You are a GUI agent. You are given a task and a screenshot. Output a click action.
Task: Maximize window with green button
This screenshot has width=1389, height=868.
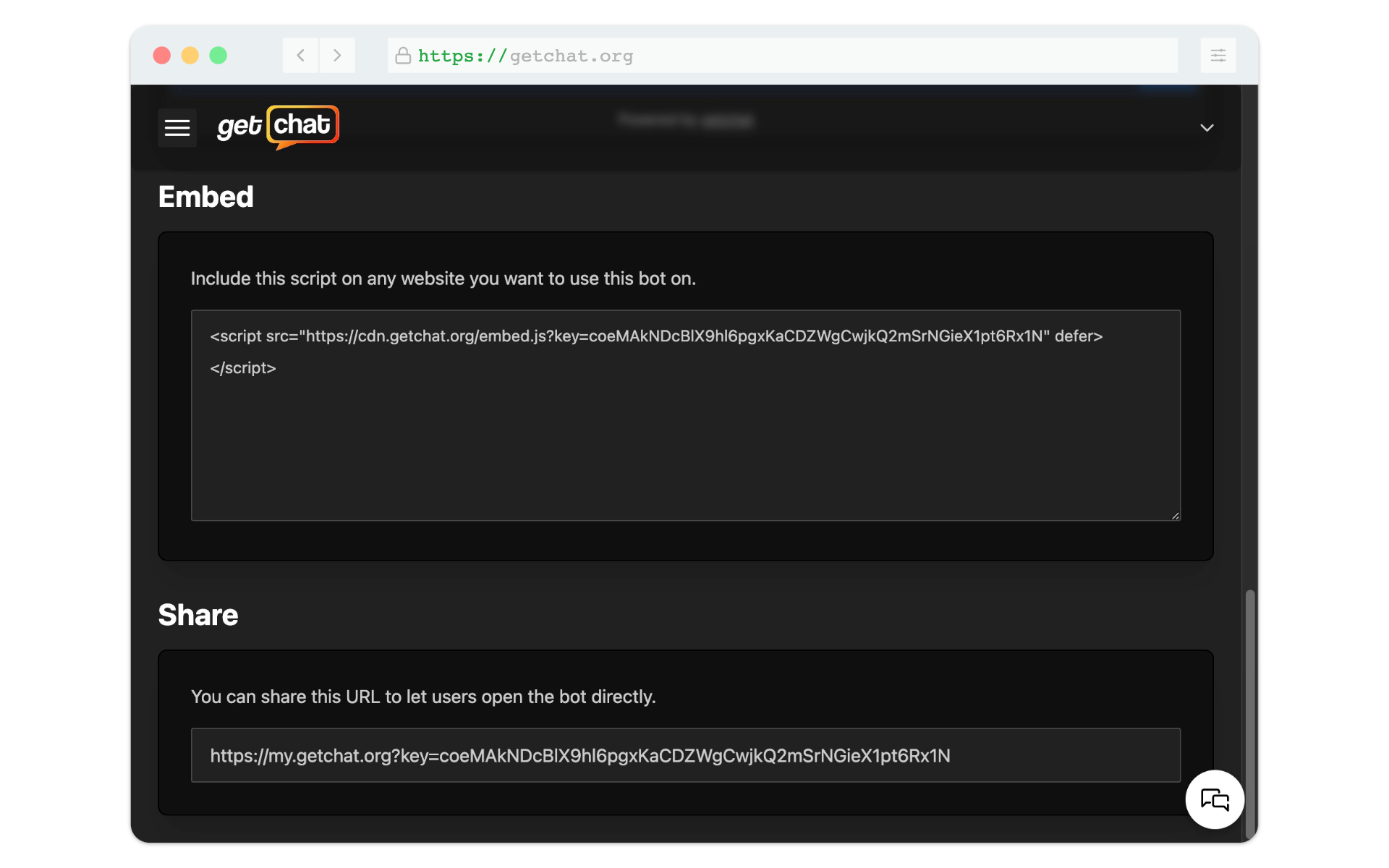tap(218, 56)
